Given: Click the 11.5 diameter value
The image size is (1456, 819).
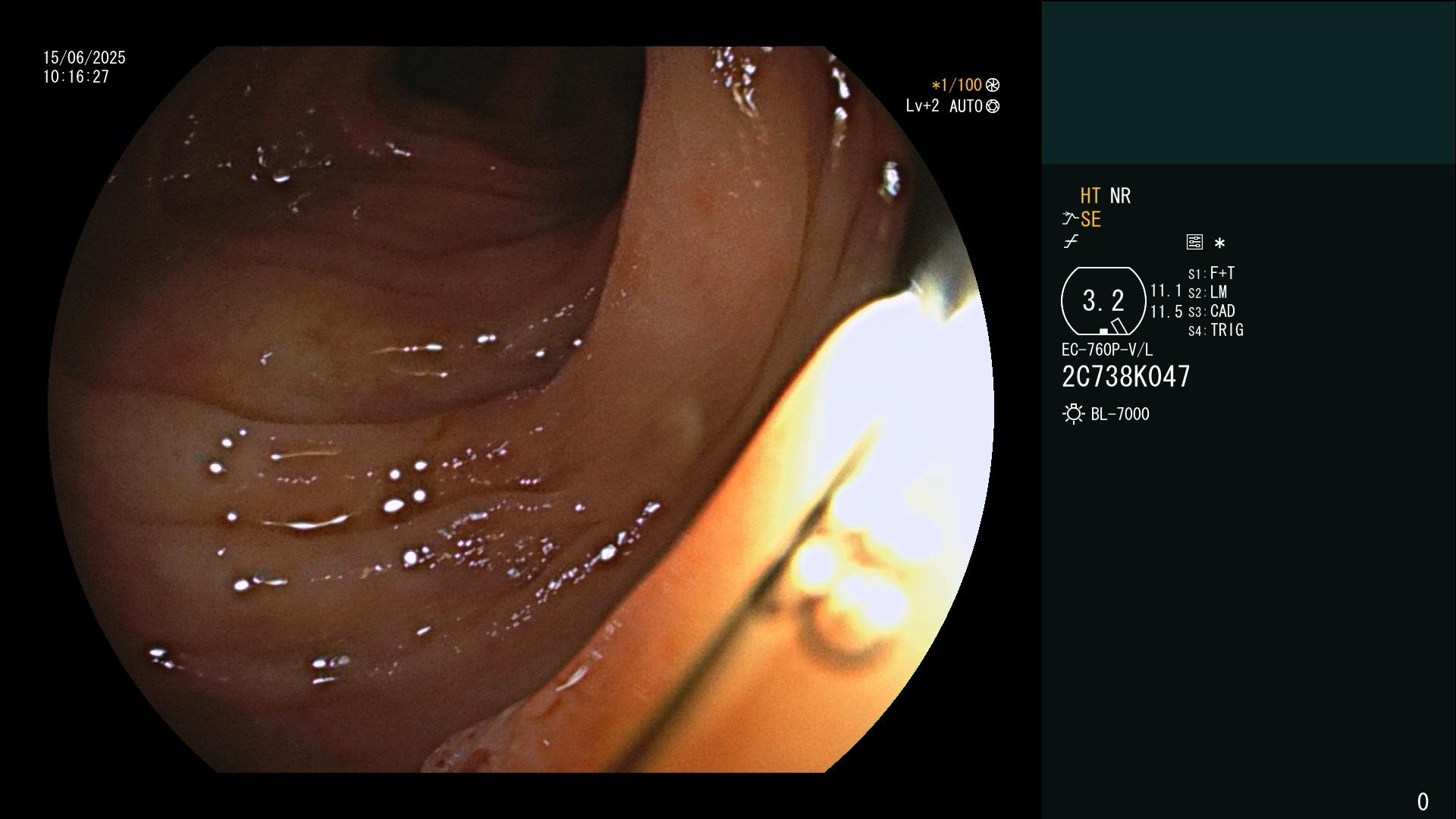Looking at the screenshot, I should pos(1166,312).
